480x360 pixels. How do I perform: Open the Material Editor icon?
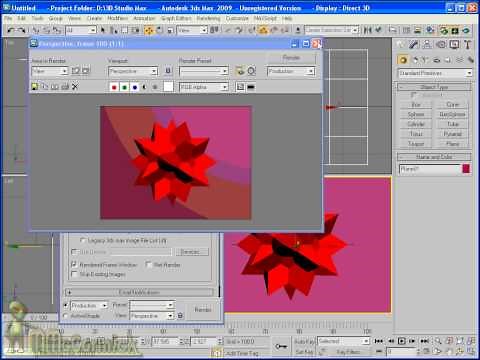[430, 30]
